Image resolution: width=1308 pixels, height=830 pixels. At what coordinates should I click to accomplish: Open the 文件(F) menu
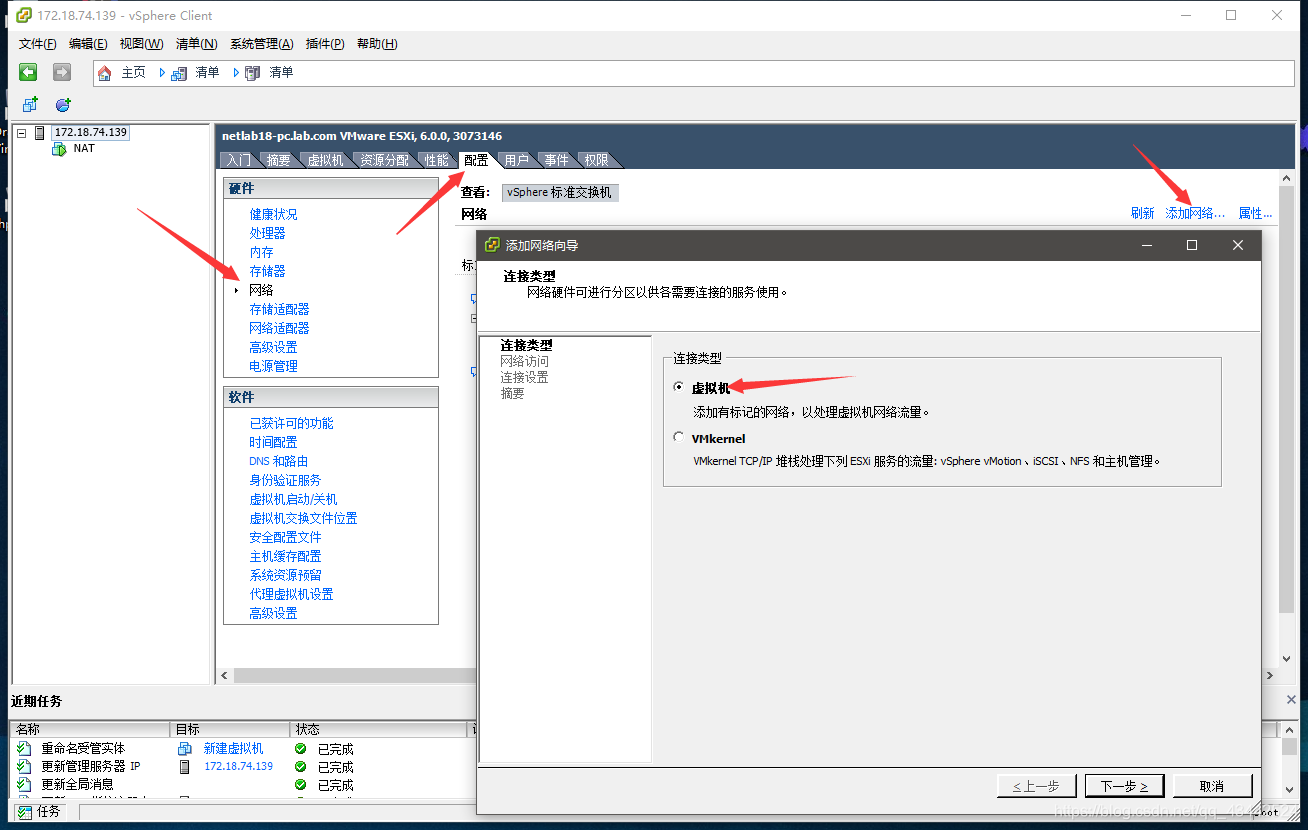(x=38, y=44)
